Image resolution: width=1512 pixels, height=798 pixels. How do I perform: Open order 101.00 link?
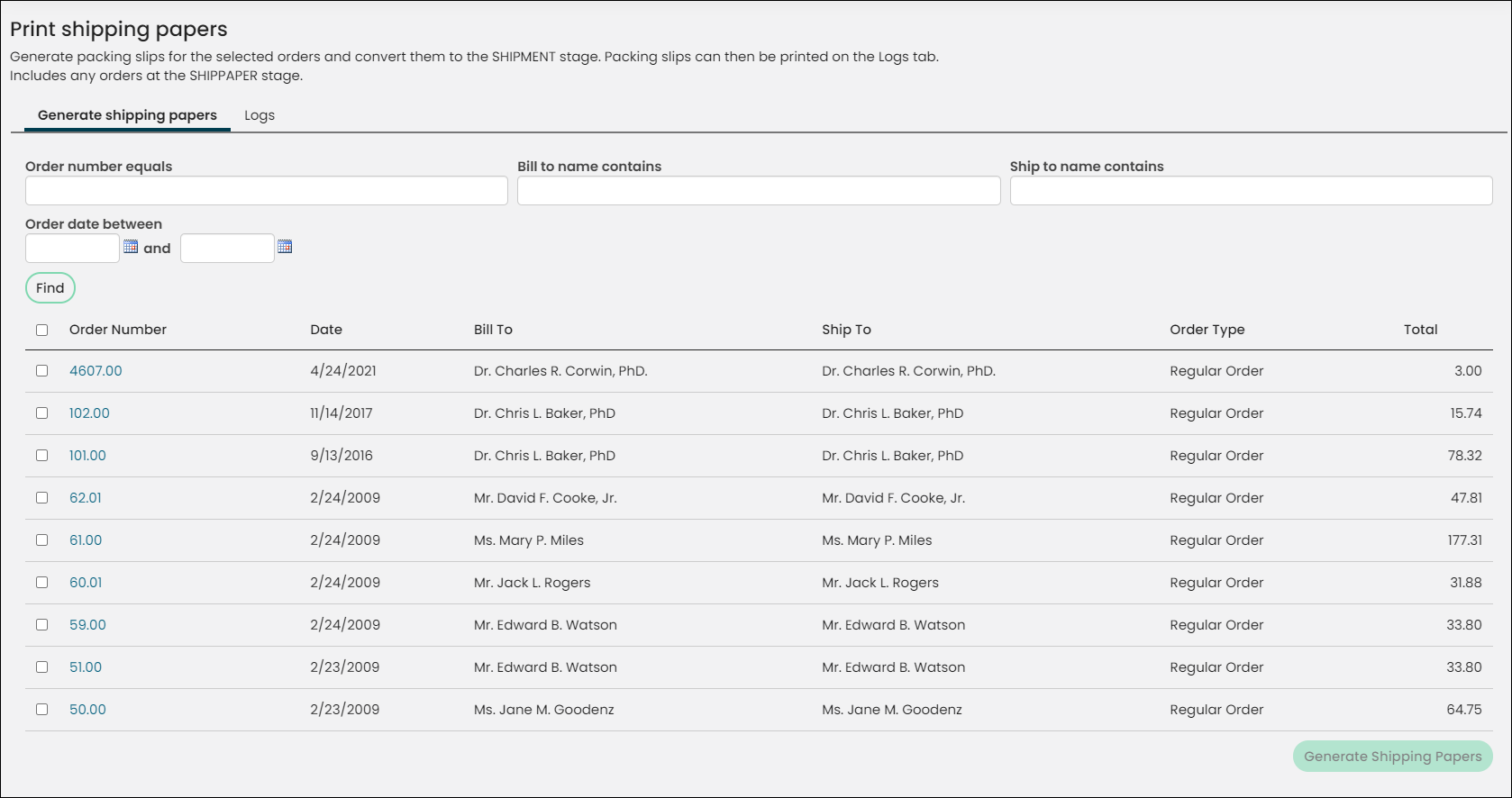(87, 456)
